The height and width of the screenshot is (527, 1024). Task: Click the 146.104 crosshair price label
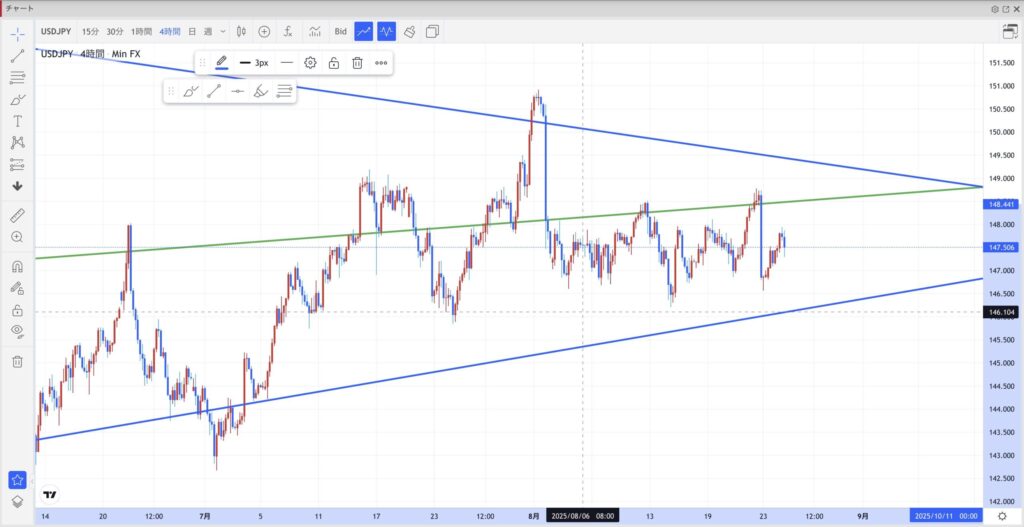[1000, 312]
